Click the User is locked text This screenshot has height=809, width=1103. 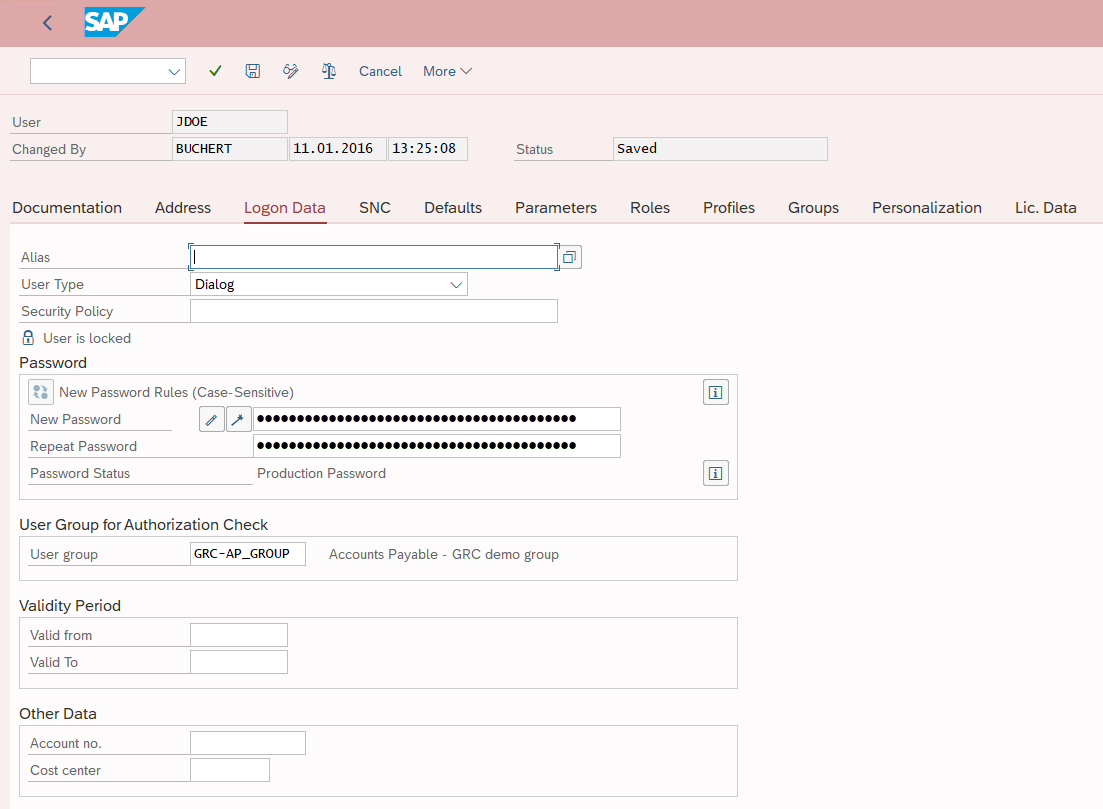coord(87,338)
